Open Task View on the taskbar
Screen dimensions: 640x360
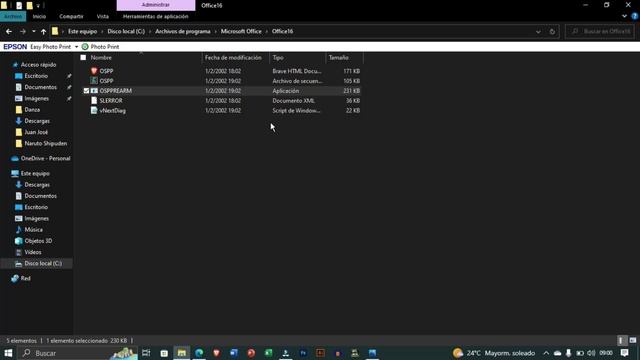coord(146,353)
